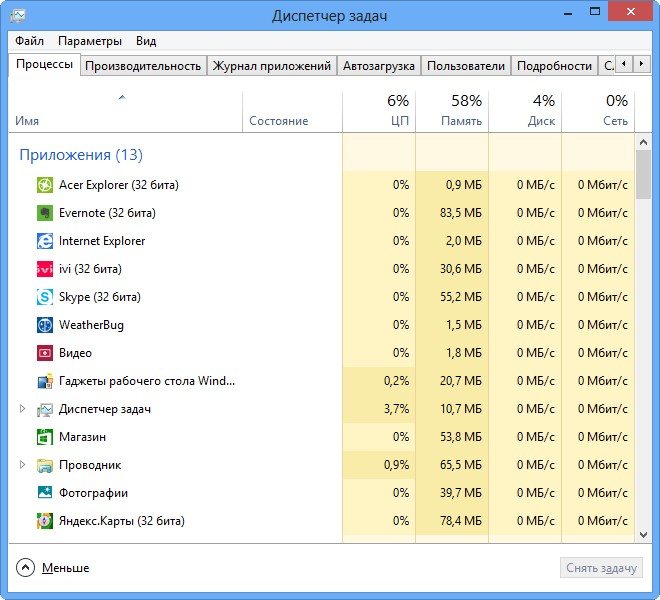Click the Яндекс.Карты icon
The image size is (660, 600).
click(x=45, y=521)
